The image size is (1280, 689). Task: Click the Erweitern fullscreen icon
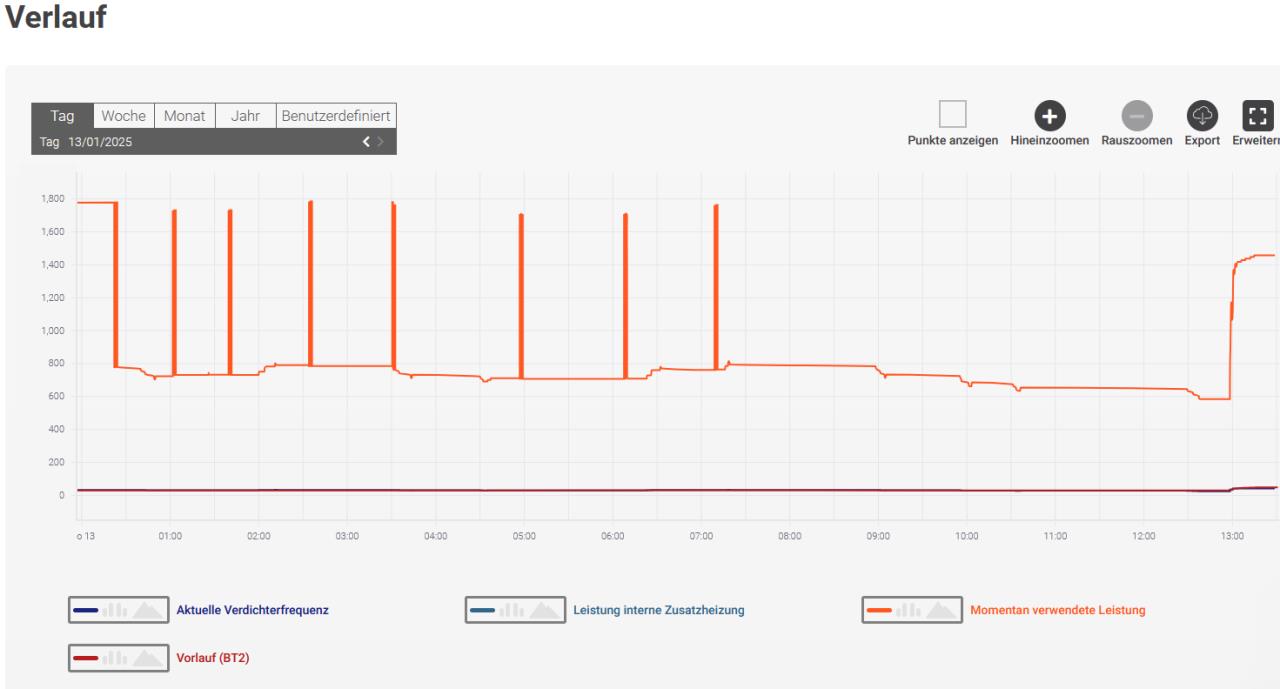tap(1258, 116)
